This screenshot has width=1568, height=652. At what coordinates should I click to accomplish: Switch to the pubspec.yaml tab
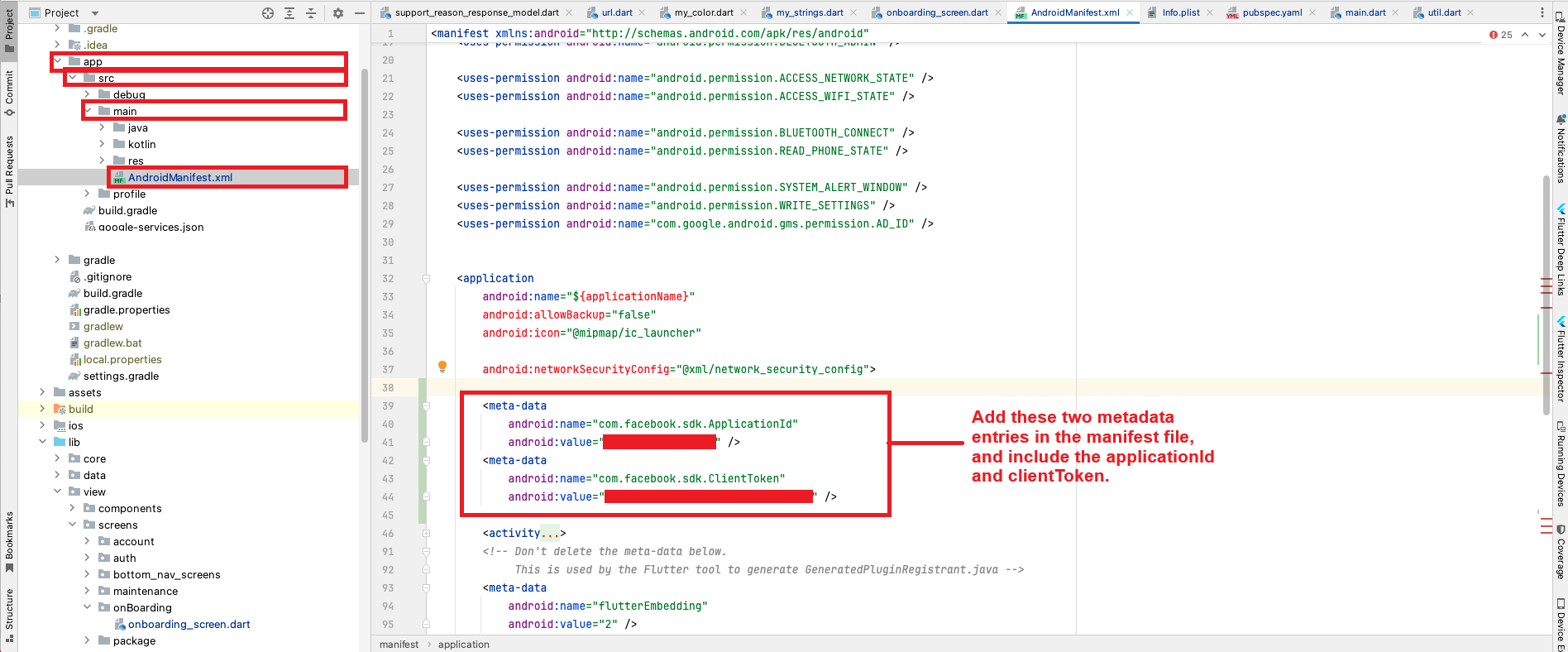pos(1271,12)
